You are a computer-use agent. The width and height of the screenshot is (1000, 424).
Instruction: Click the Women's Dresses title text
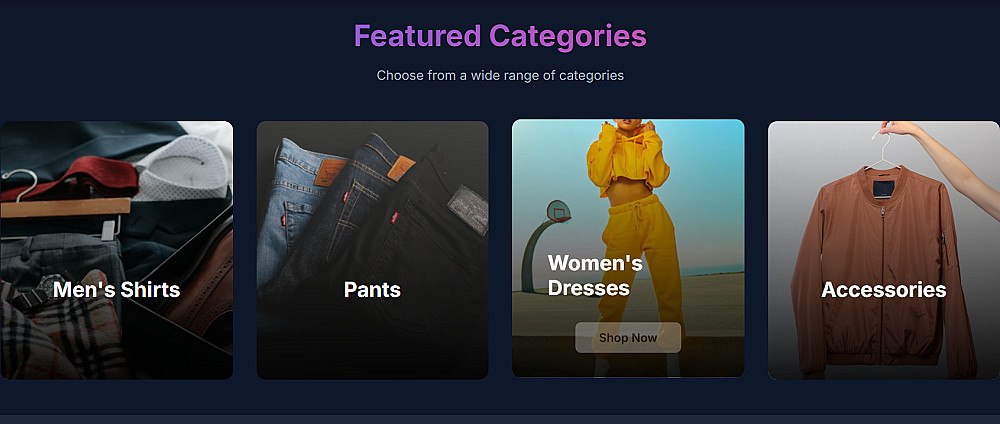(595, 275)
